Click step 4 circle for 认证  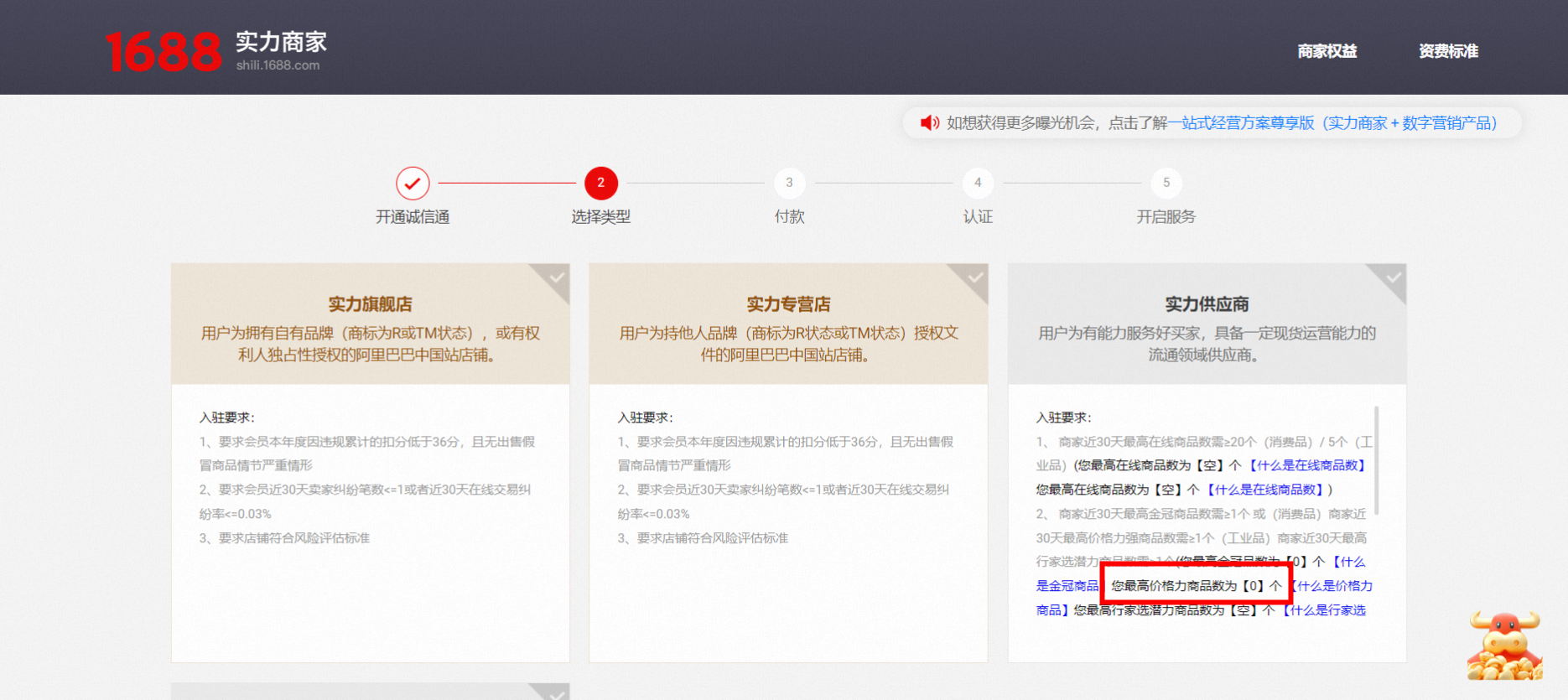[x=978, y=183]
